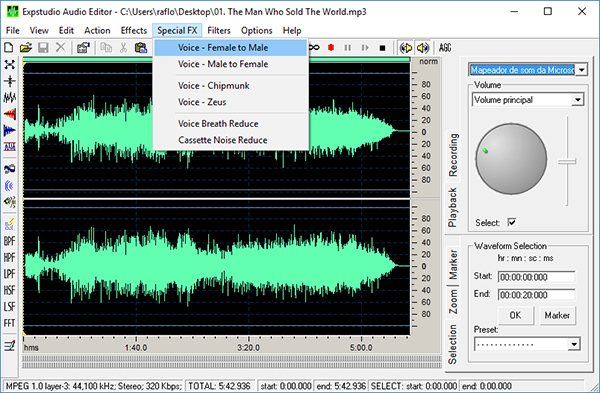The image size is (600, 393).
Task: Toggle the Select checkbox
Action: [512, 222]
